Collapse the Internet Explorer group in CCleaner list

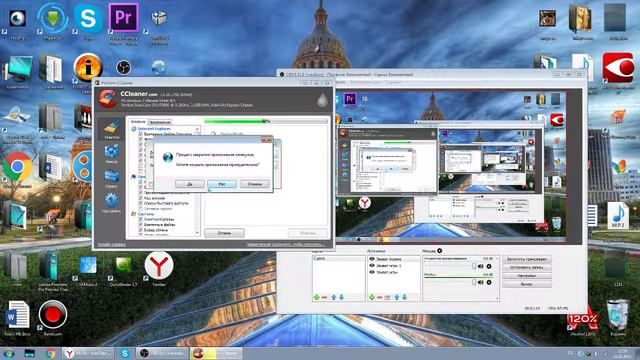[133, 129]
